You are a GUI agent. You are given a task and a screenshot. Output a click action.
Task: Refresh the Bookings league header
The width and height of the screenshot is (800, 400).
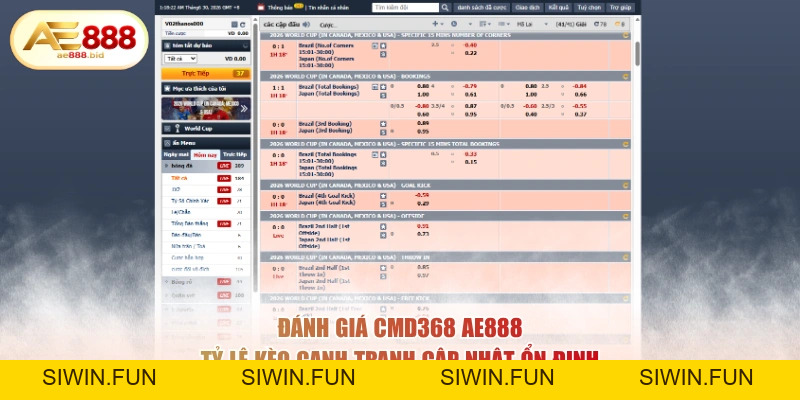(625, 77)
